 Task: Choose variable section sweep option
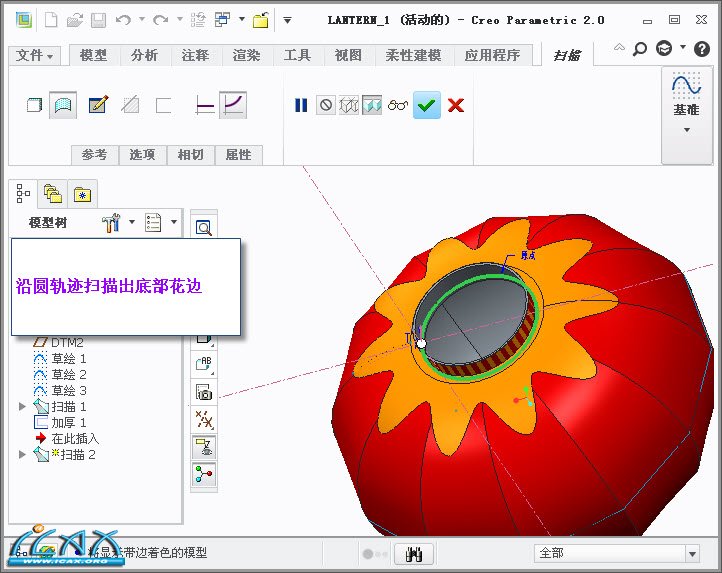[x=233, y=105]
